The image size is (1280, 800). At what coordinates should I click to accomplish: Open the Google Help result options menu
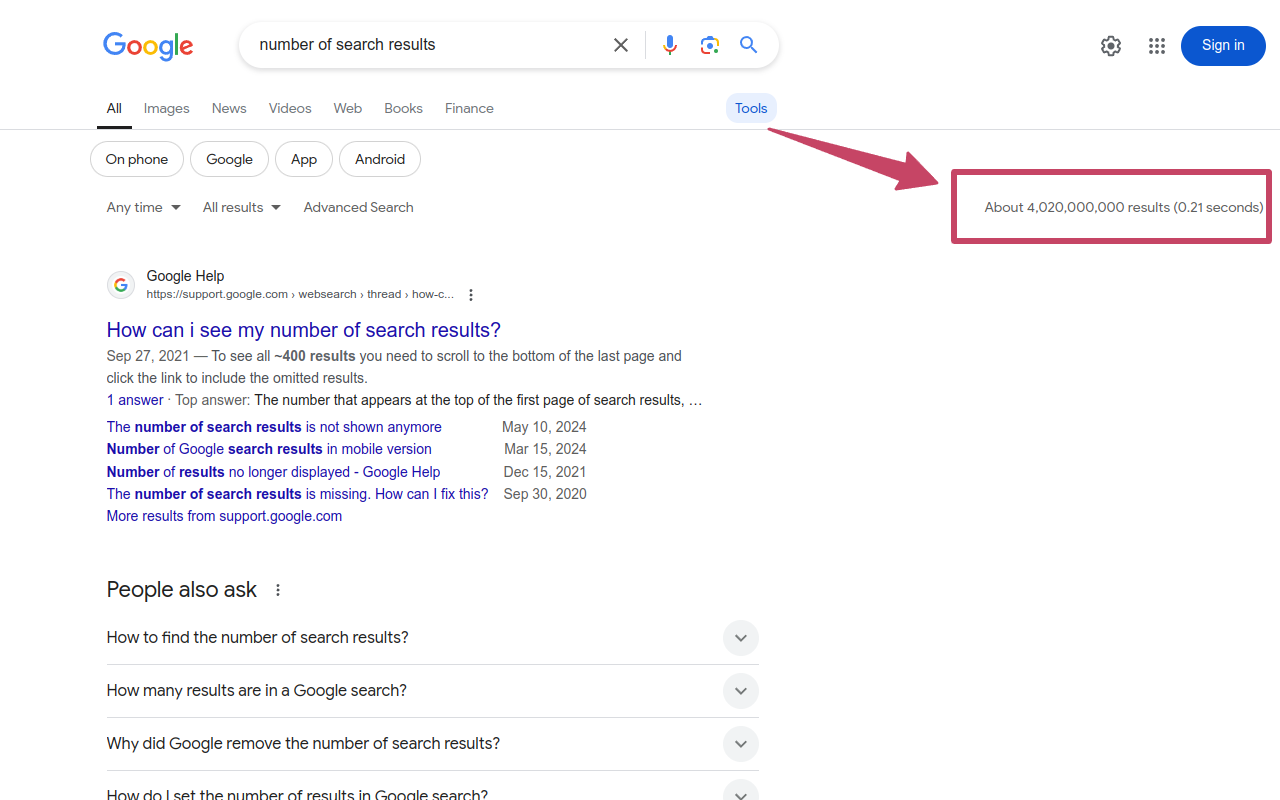point(471,295)
